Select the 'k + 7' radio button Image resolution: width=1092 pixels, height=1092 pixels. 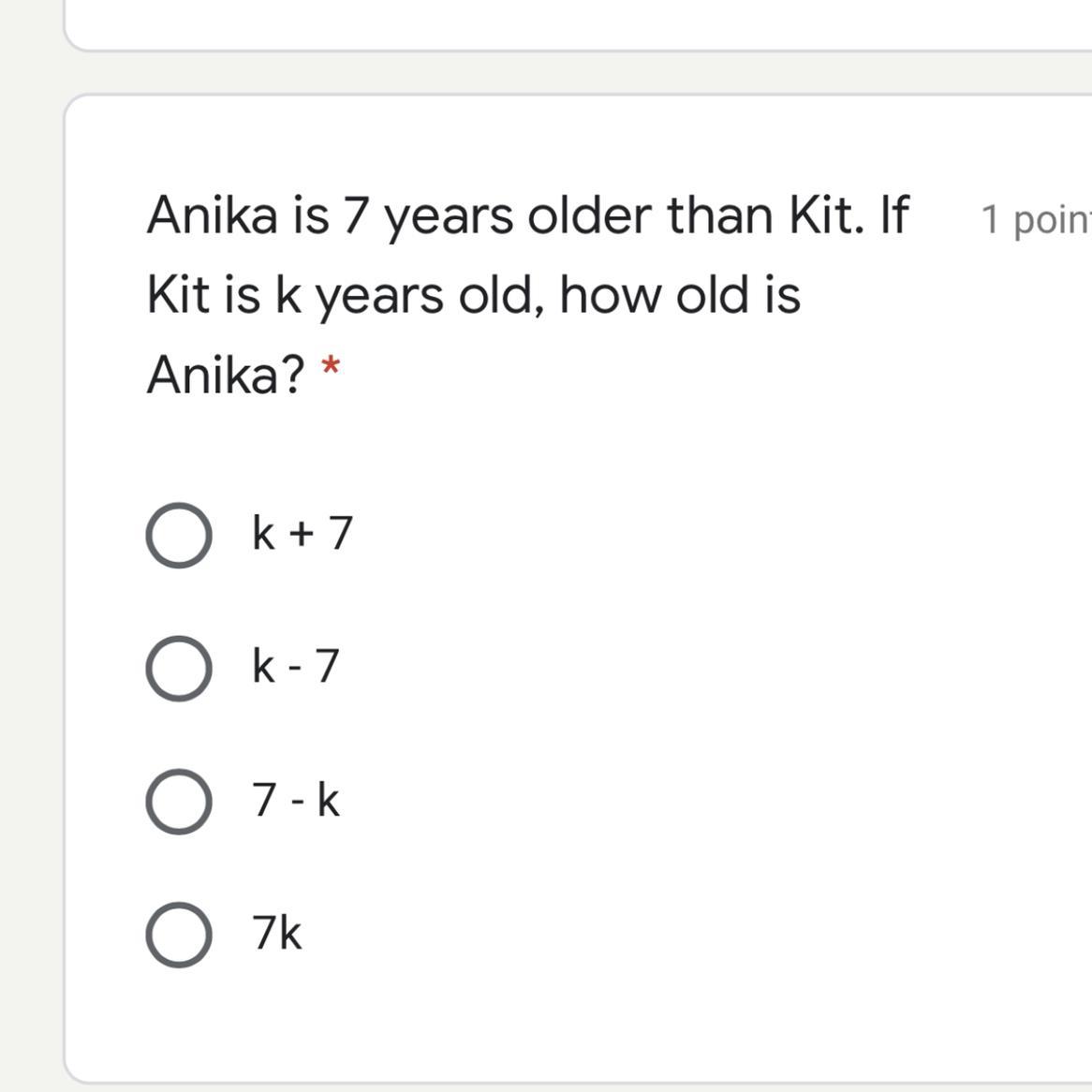point(178,535)
